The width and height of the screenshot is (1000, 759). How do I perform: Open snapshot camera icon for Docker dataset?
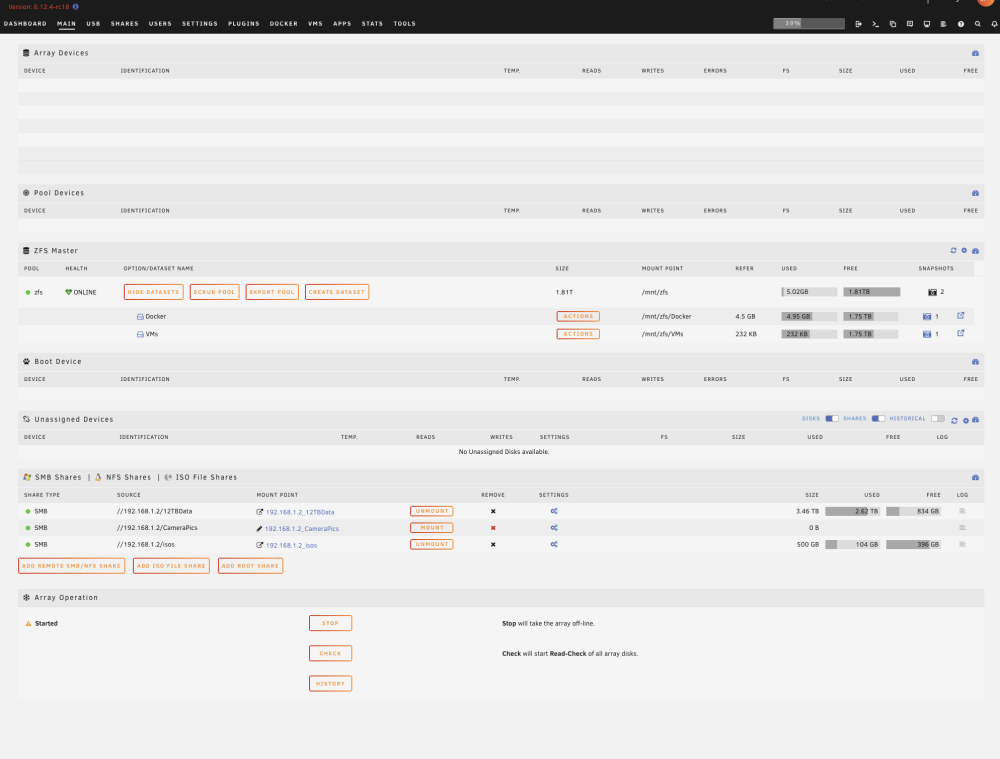coord(927,316)
